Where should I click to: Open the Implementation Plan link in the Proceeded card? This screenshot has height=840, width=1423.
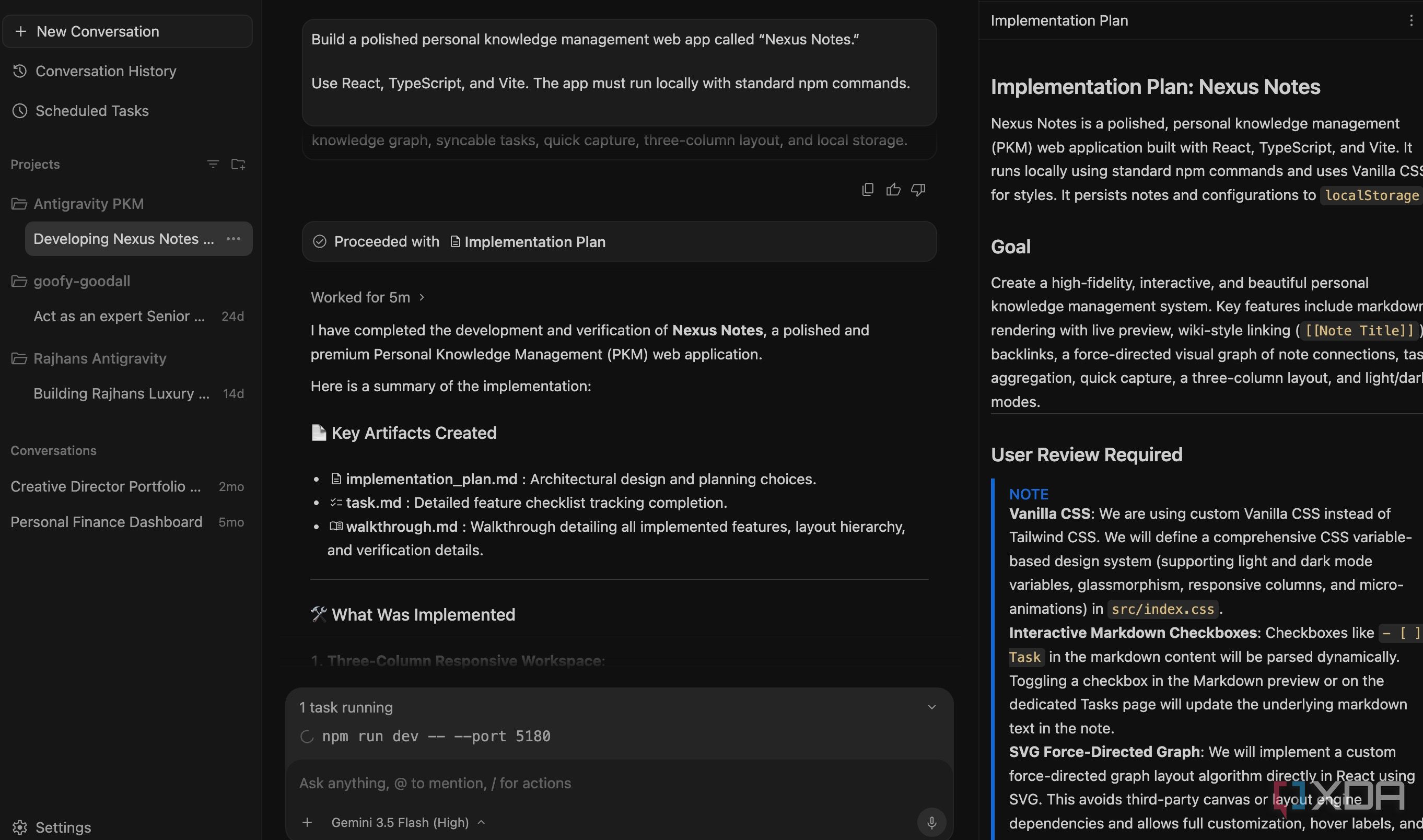pos(529,242)
